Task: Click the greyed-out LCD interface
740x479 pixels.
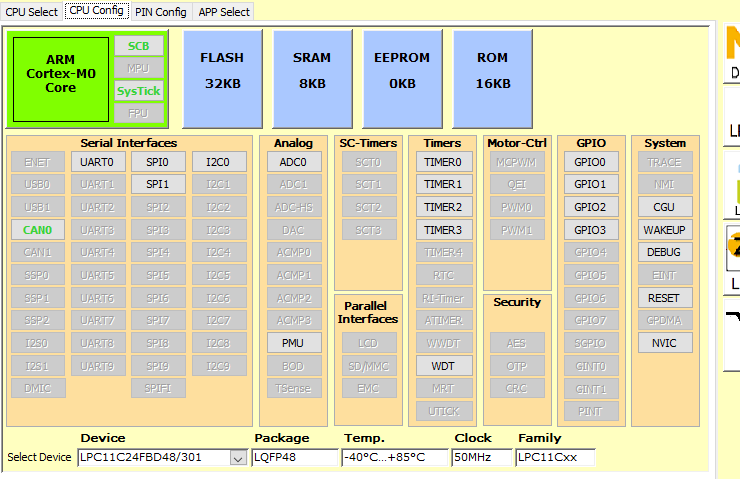Action: tap(369, 343)
